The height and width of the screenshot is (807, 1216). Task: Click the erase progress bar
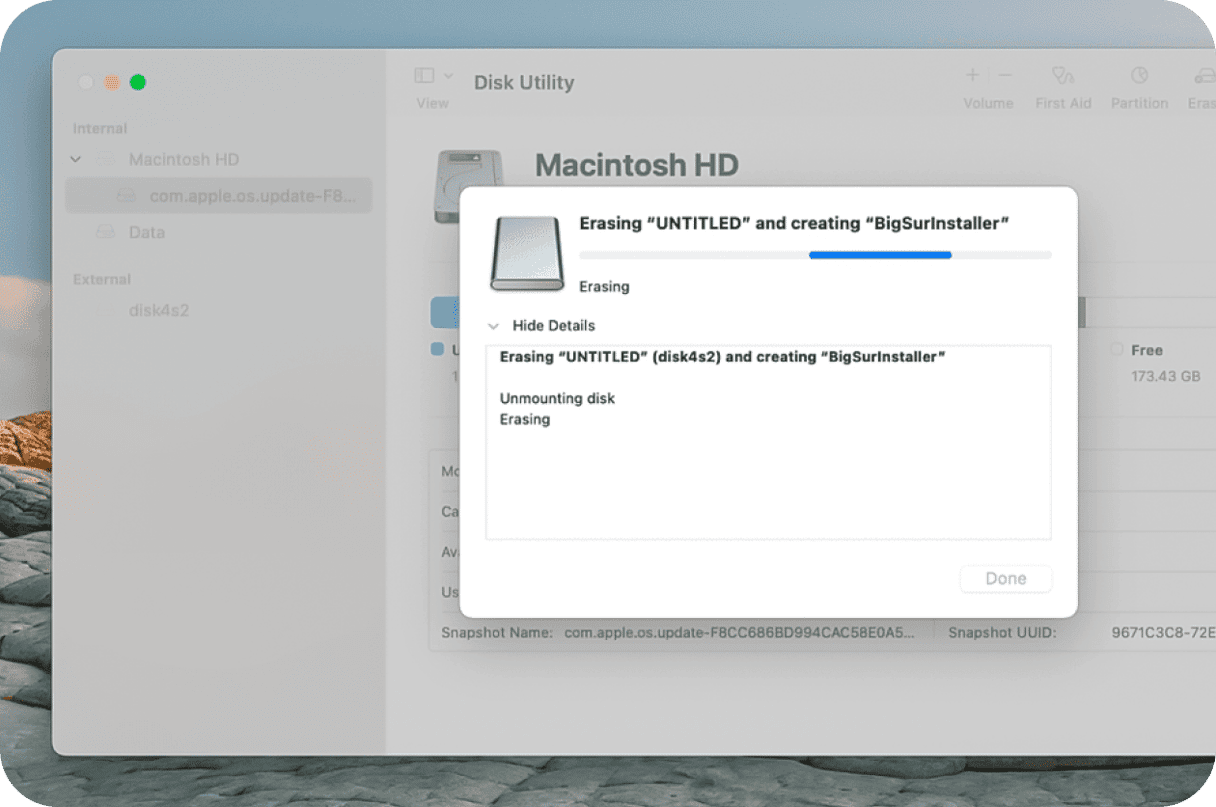(x=815, y=255)
